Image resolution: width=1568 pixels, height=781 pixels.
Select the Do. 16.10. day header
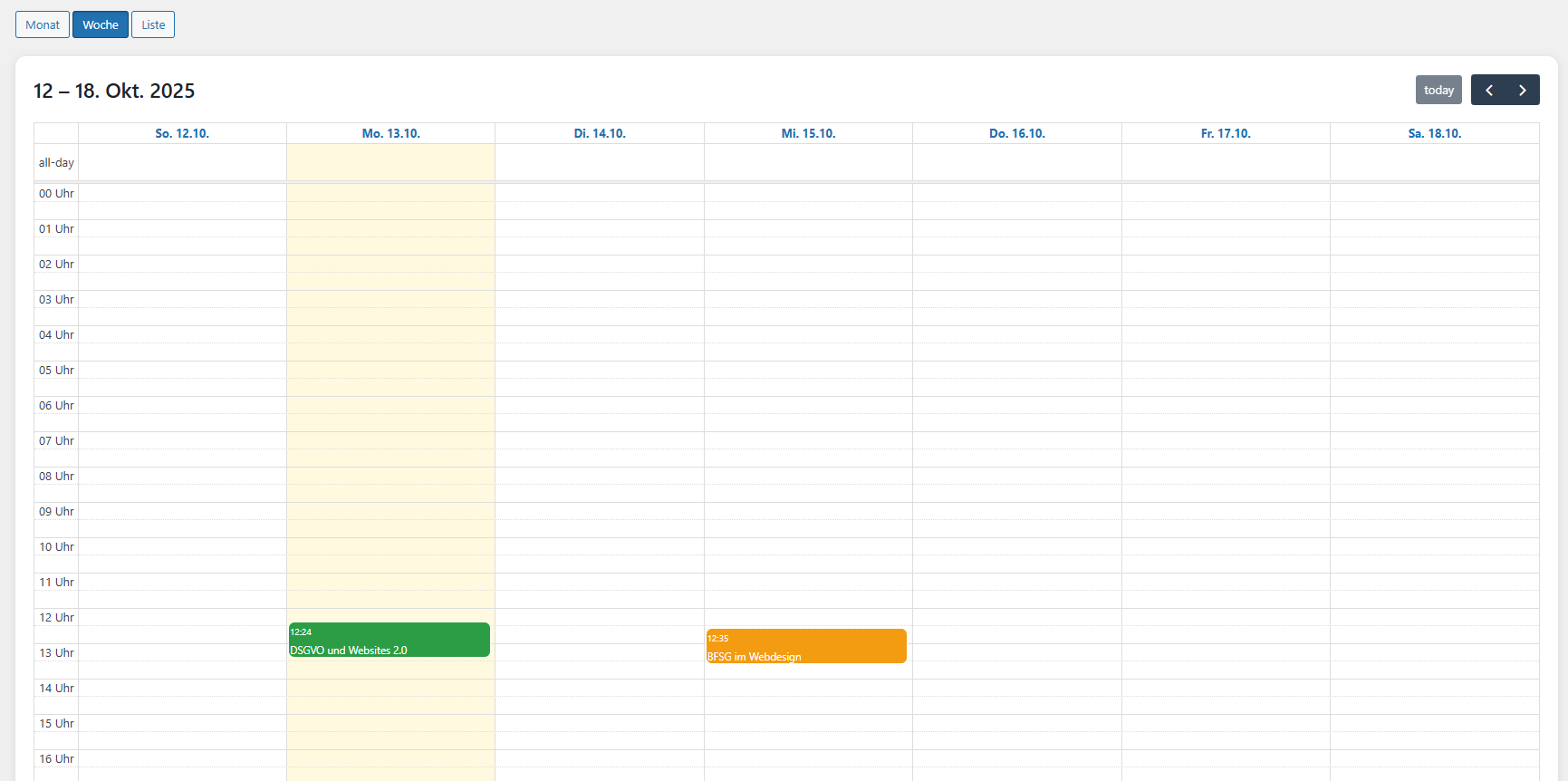point(1016,133)
